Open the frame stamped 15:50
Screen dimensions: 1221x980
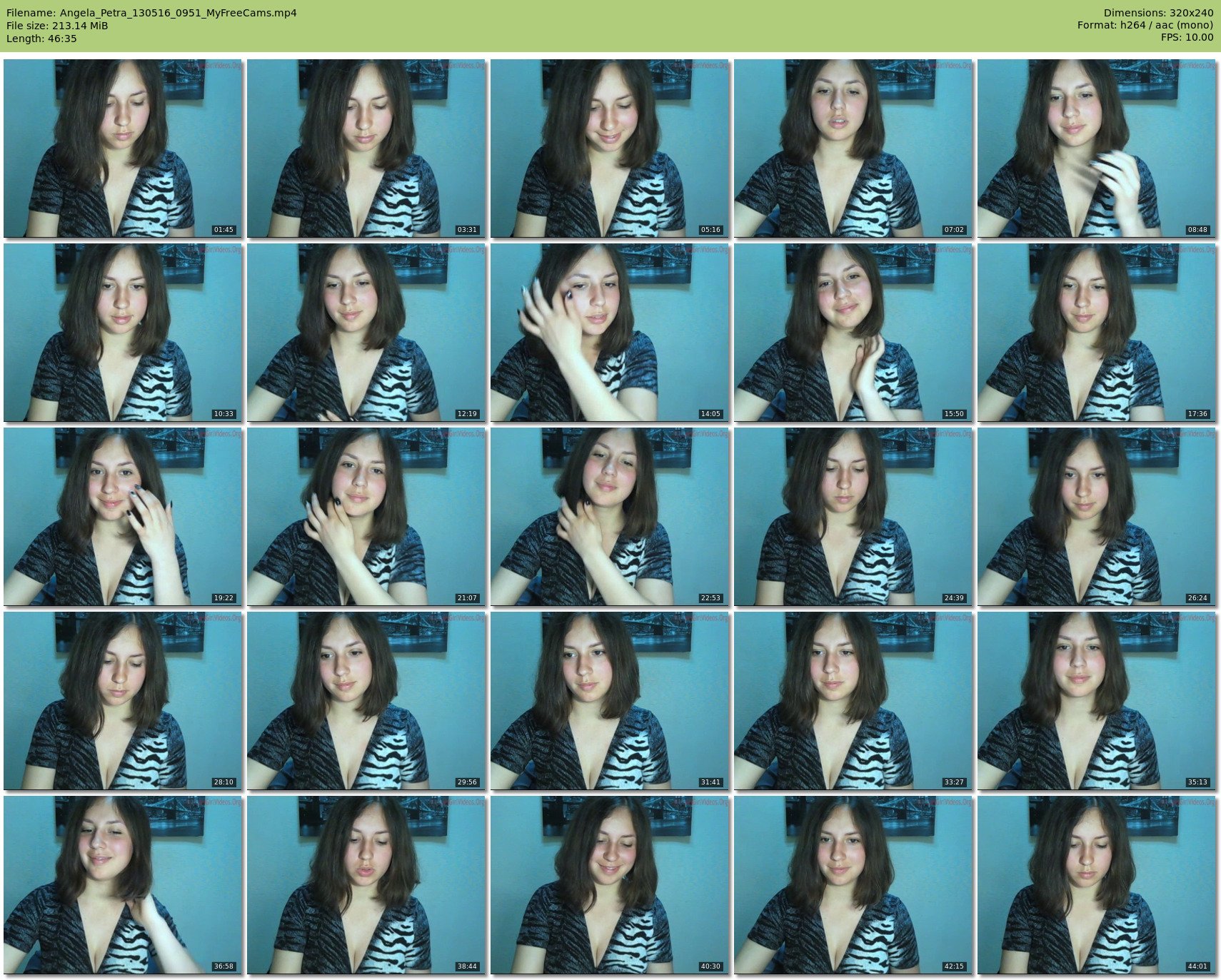tap(853, 333)
